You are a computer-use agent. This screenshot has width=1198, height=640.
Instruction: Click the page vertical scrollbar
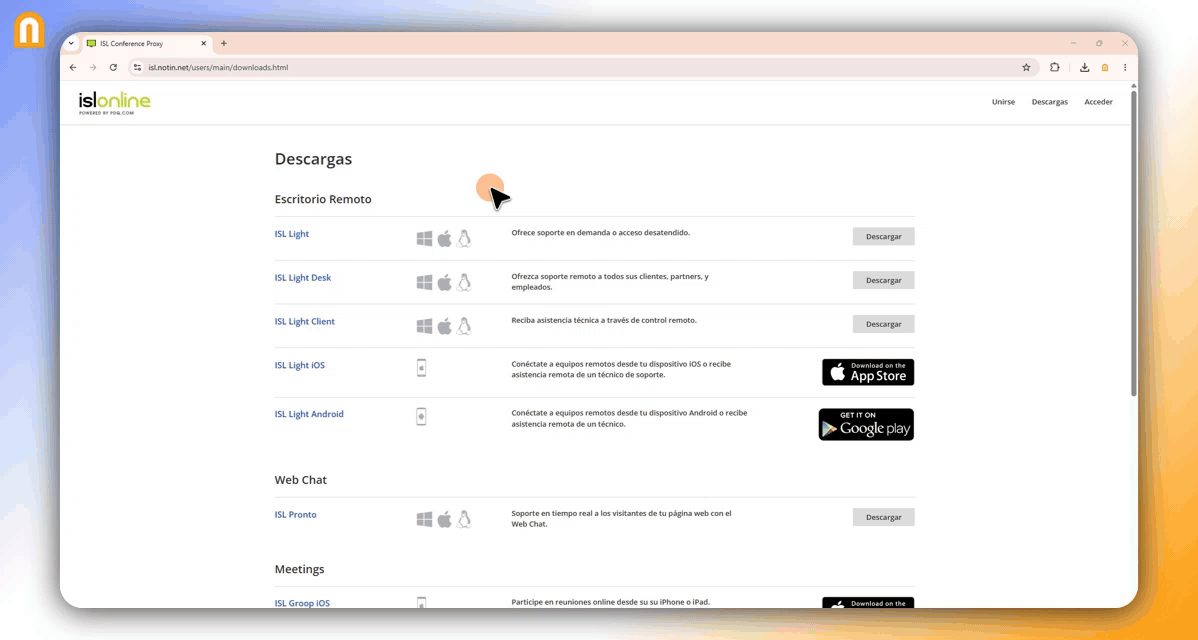1133,243
